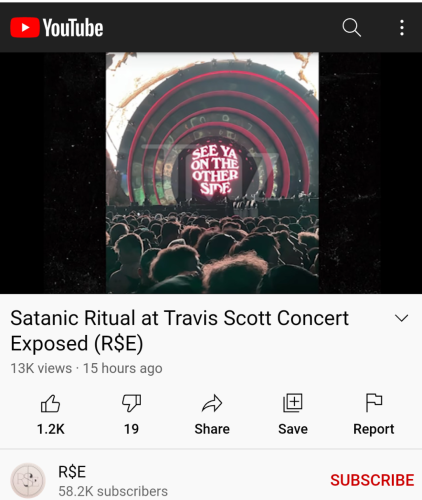This screenshot has height=500, width=422.
Task: Open the R$E channel avatar
Action: [28, 480]
